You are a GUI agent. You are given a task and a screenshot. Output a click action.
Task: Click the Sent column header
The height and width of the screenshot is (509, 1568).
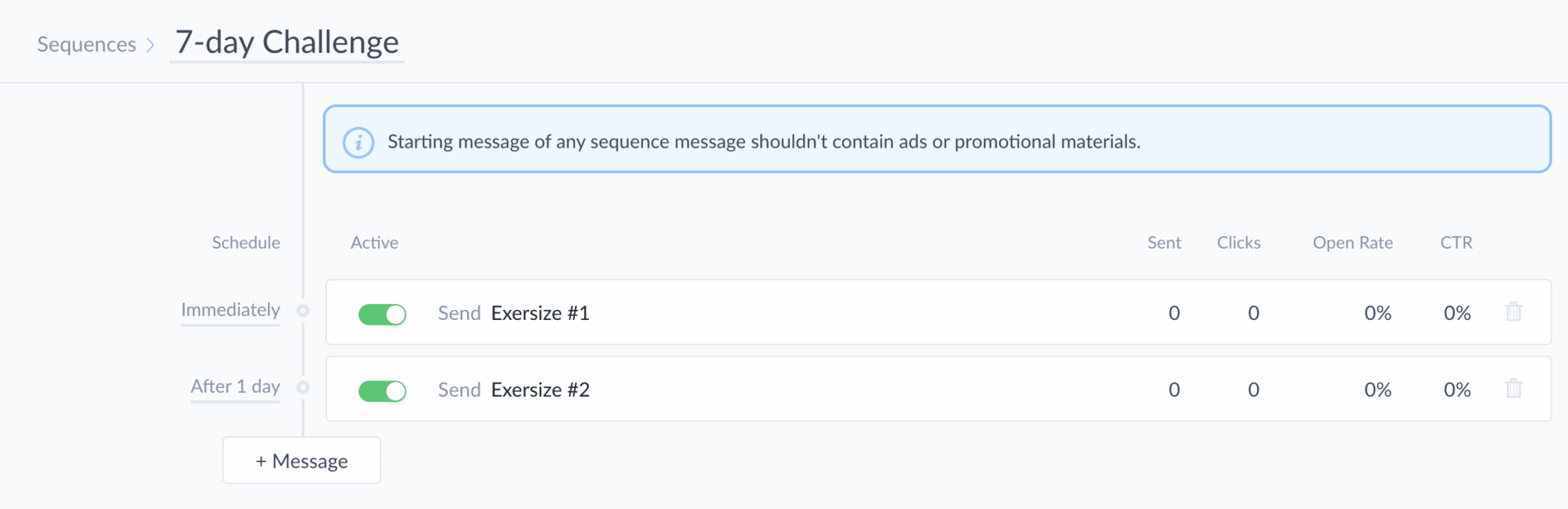[x=1164, y=243]
